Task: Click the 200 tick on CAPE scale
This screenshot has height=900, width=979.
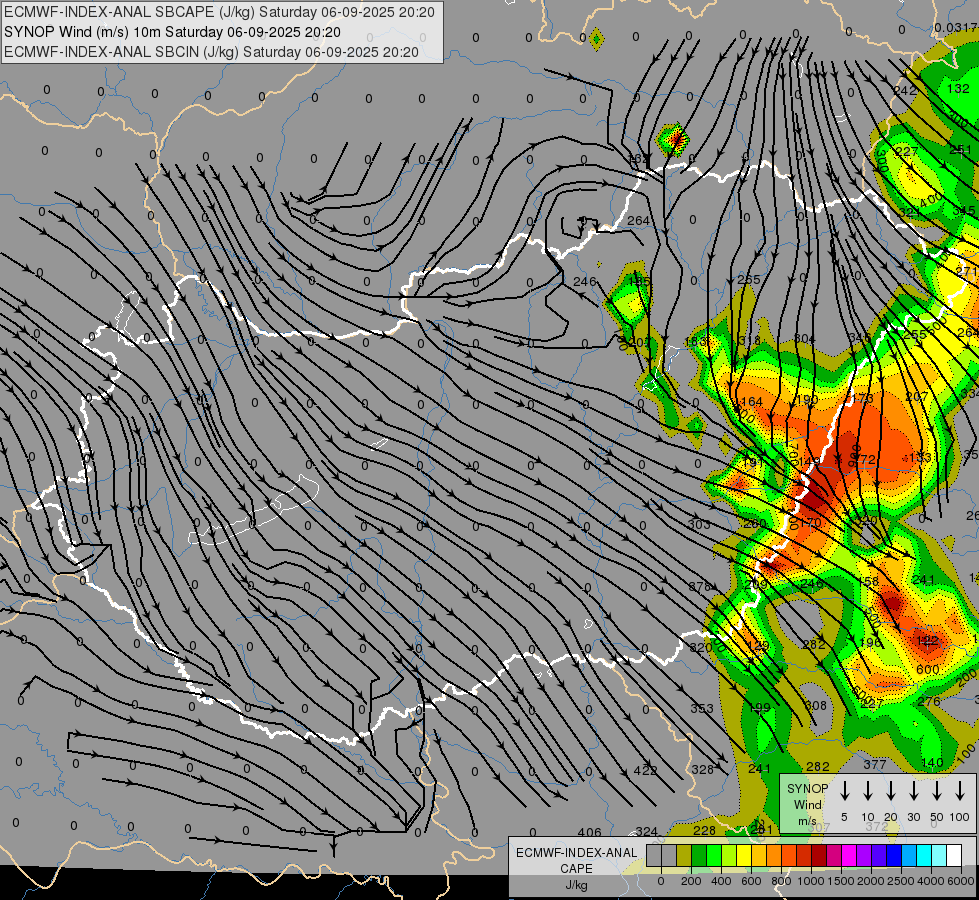Action: point(691,881)
